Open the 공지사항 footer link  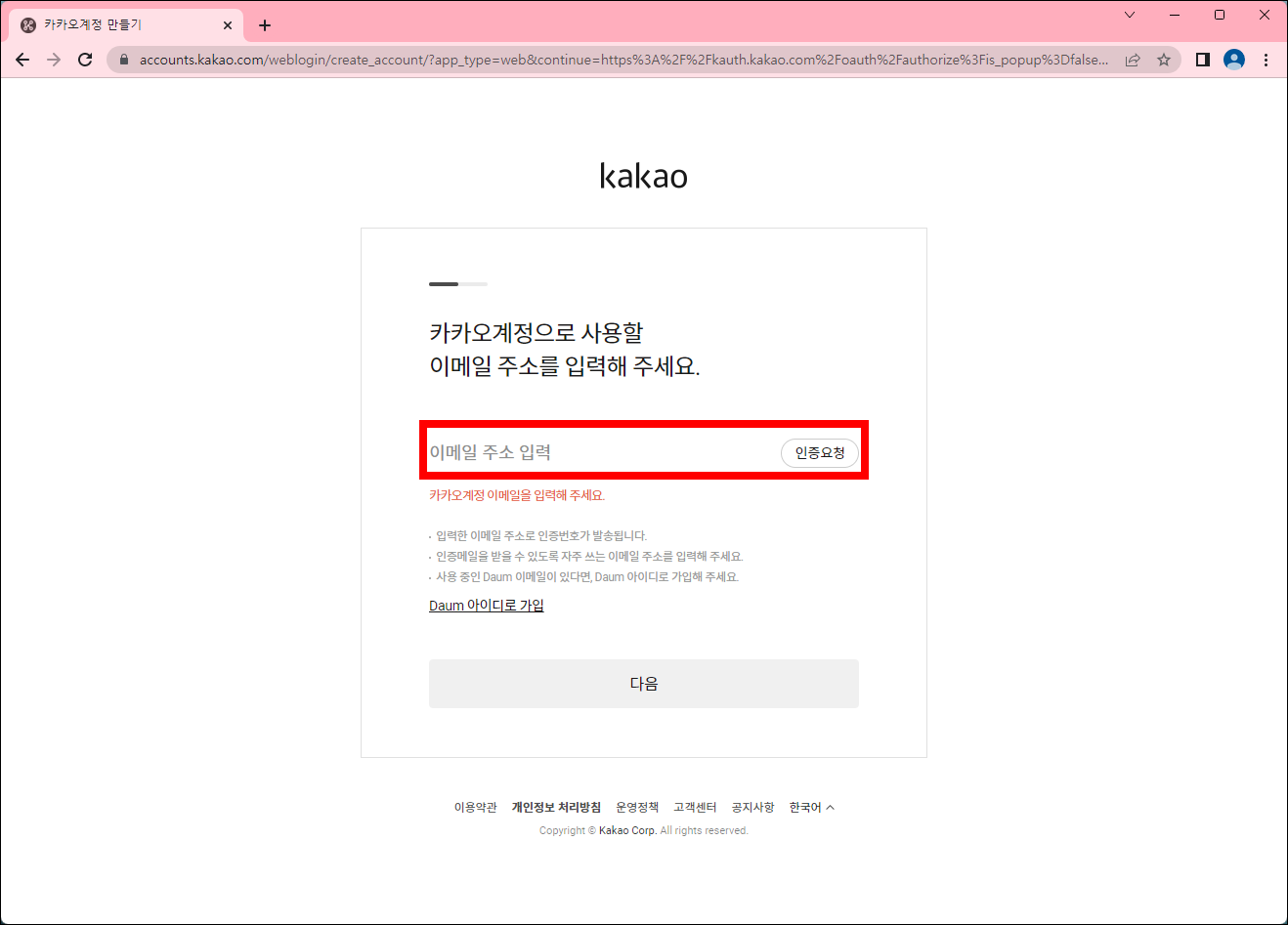(x=752, y=808)
